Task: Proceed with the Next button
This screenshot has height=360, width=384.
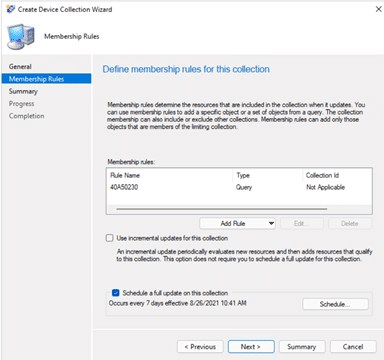Action: (x=251, y=347)
